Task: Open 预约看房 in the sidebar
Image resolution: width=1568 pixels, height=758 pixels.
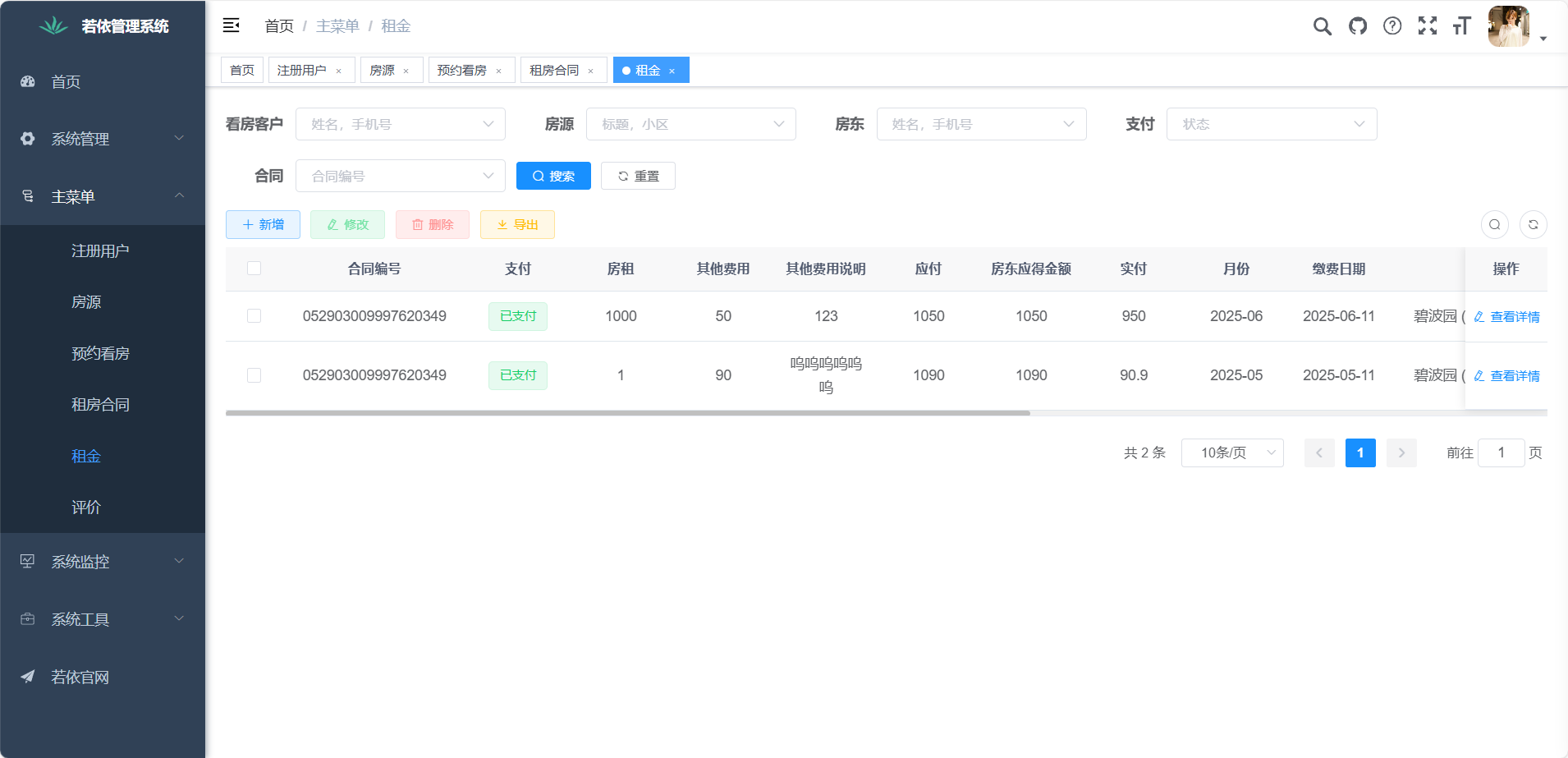Action: [103, 353]
